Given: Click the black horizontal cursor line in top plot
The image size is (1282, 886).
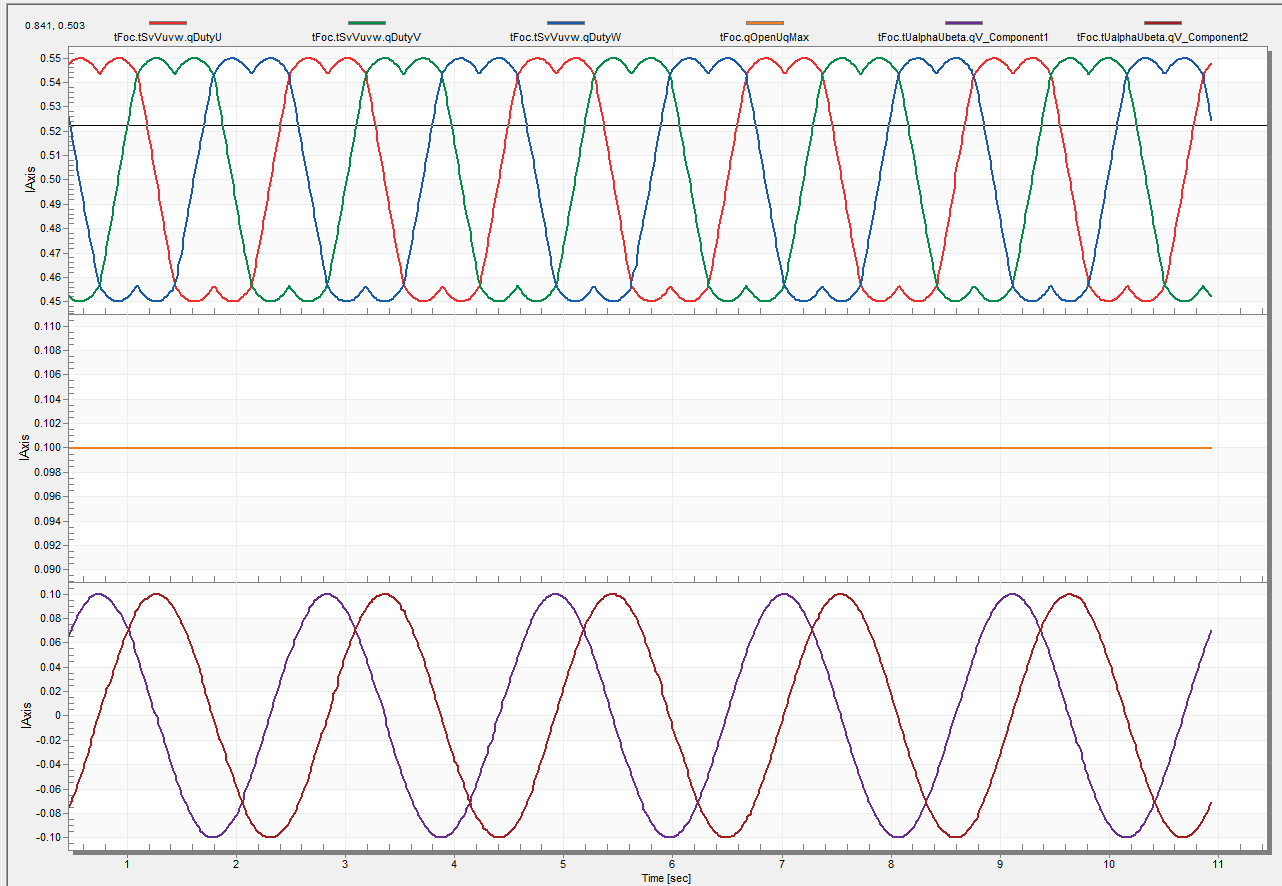Looking at the screenshot, I should [x=668, y=125].
